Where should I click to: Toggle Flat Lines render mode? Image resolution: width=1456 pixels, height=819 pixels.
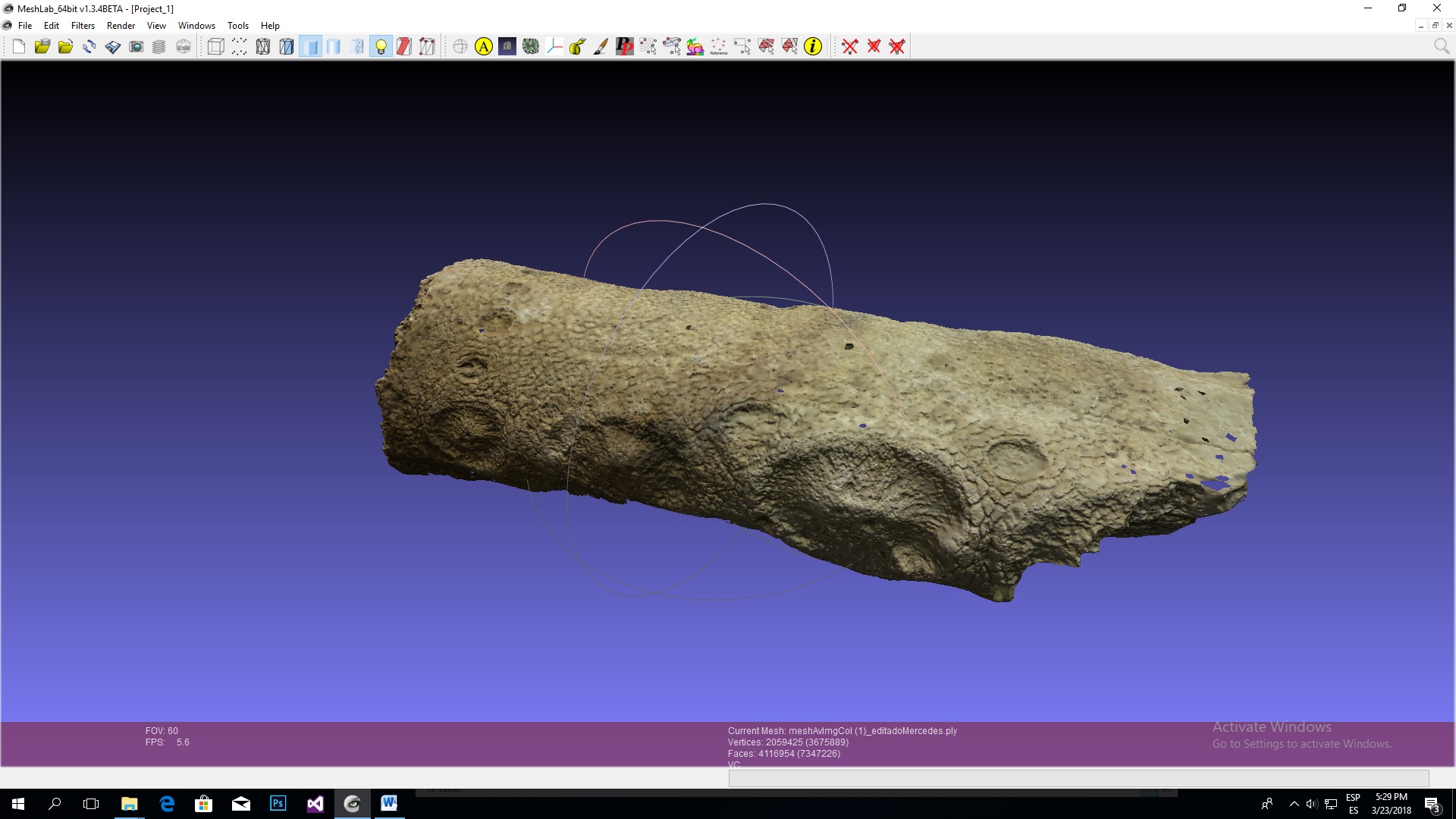[287, 47]
